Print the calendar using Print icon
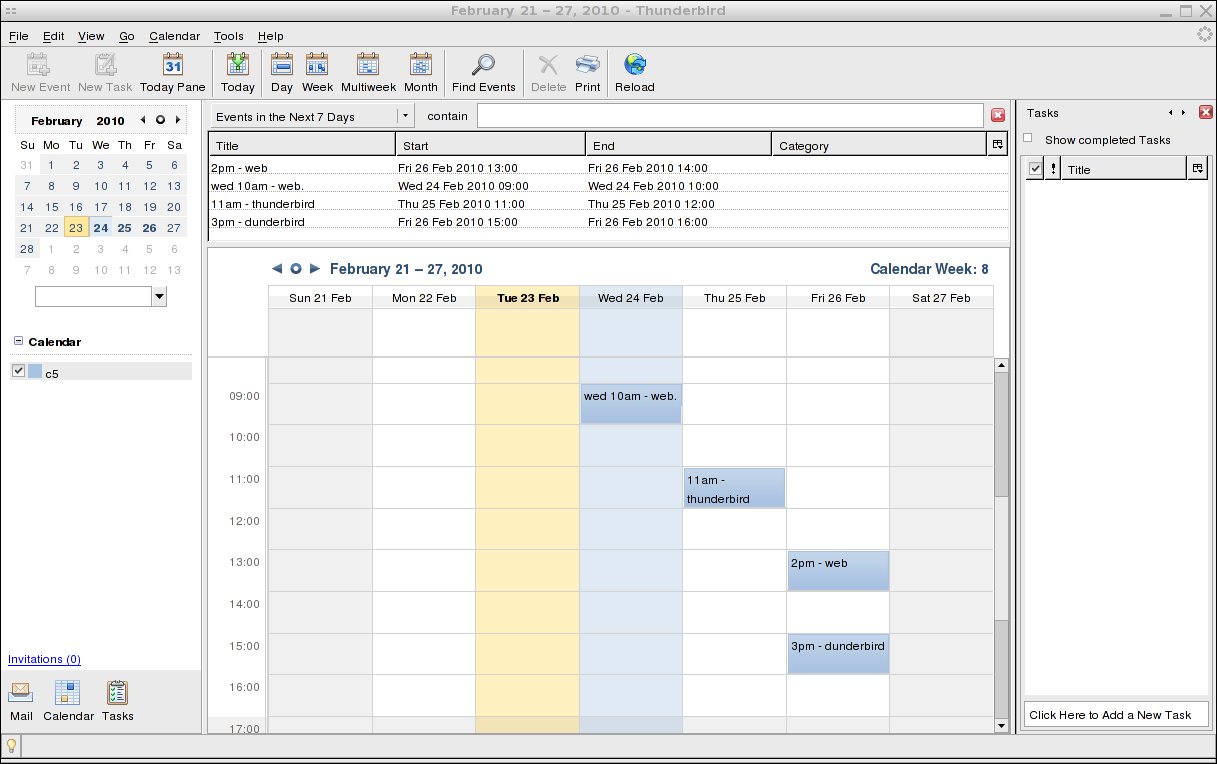Image resolution: width=1217 pixels, height=764 pixels. pos(588,66)
